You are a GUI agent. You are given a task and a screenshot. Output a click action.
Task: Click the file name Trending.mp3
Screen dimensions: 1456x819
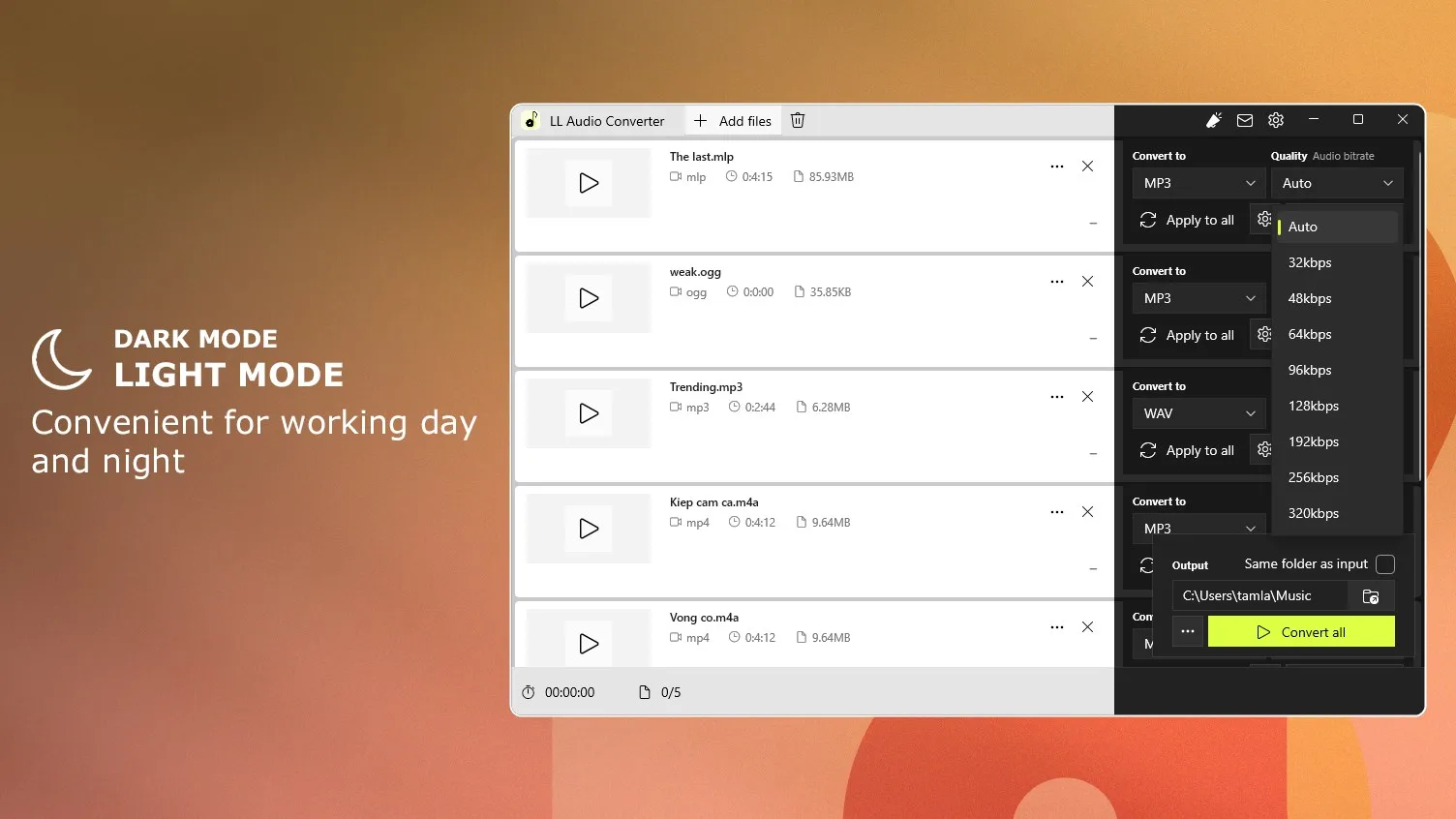click(706, 387)
